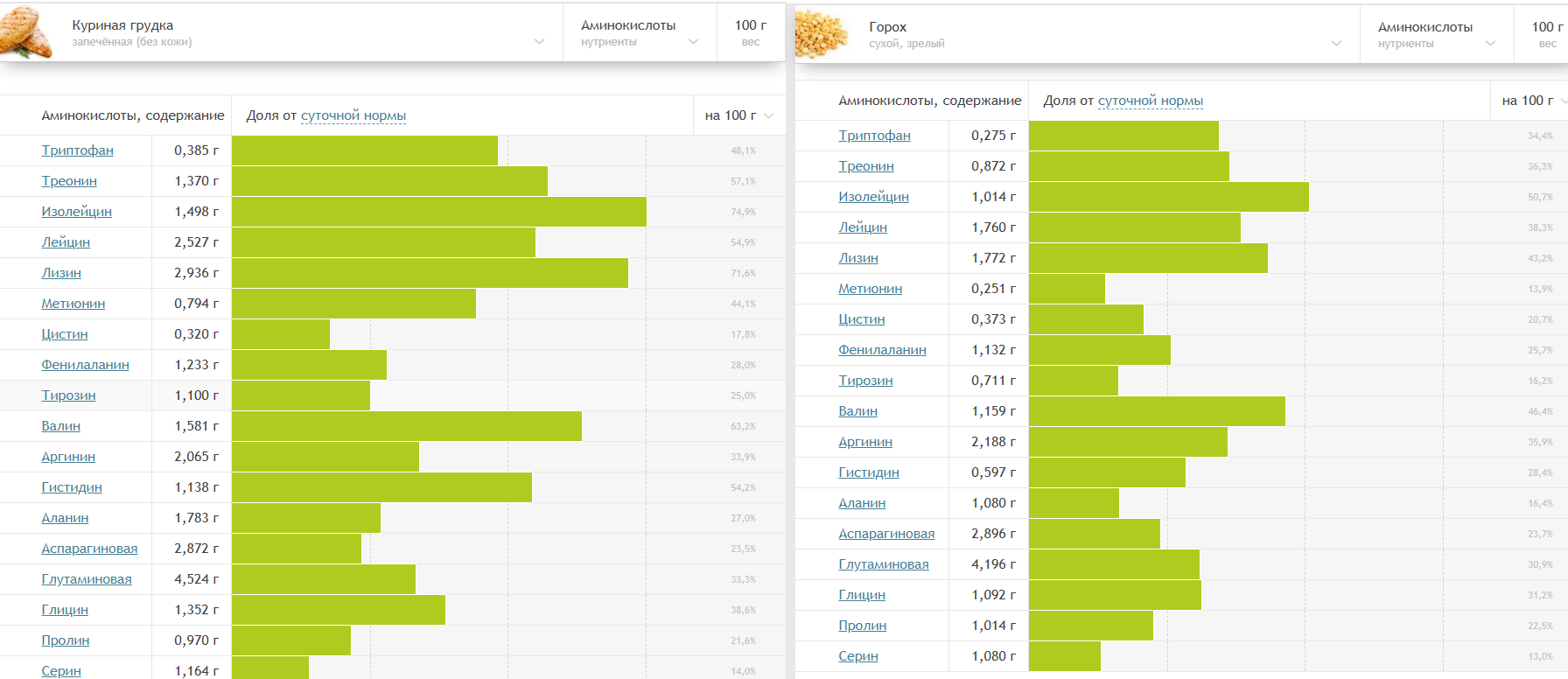Open Фенилаланин link in pea table
Image resolution: width=1568 pixels, height=679 pixels.
(x=883, y=350)
